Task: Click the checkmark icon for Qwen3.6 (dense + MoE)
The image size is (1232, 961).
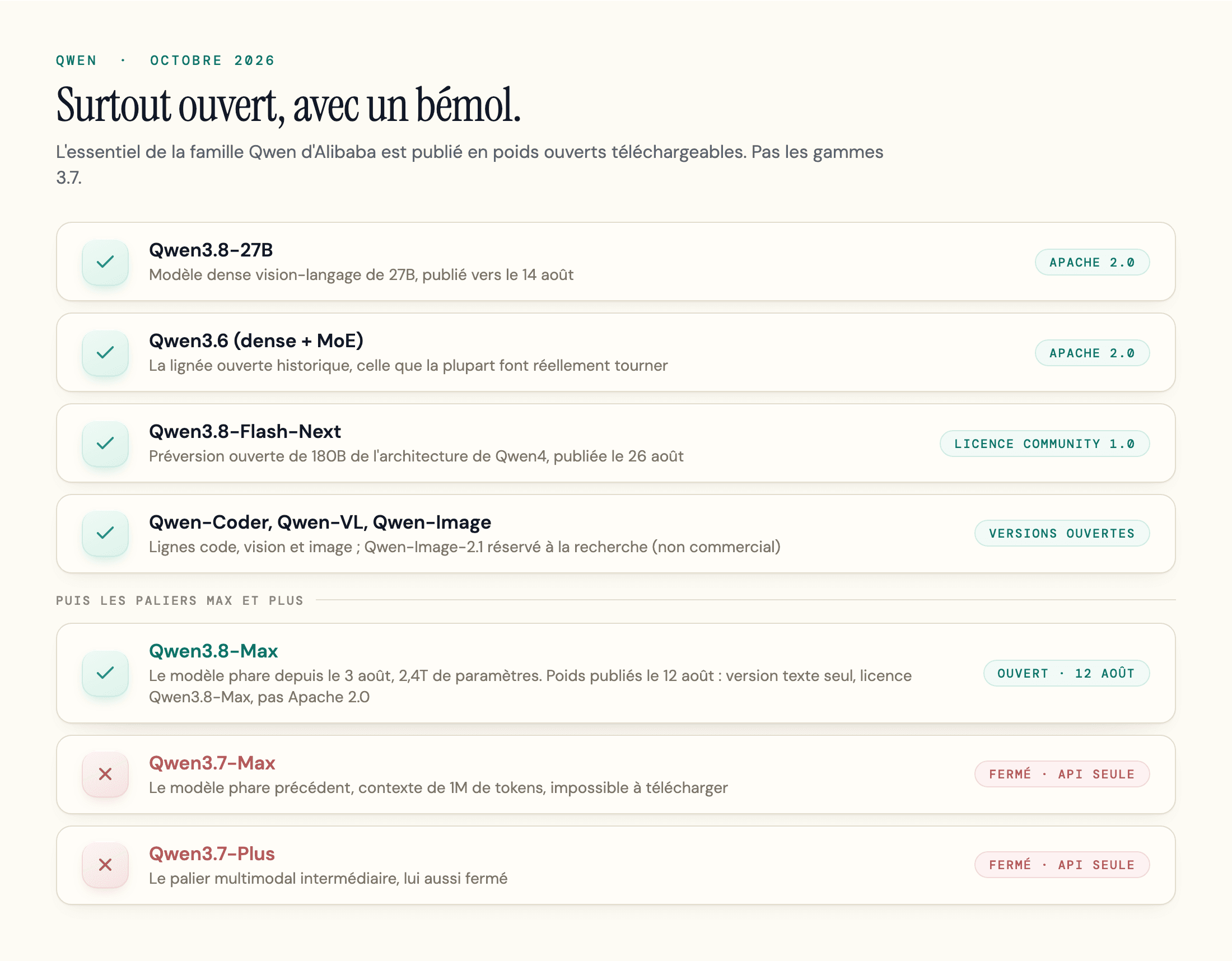Action: pyautogui.click(x=105, y=352)
